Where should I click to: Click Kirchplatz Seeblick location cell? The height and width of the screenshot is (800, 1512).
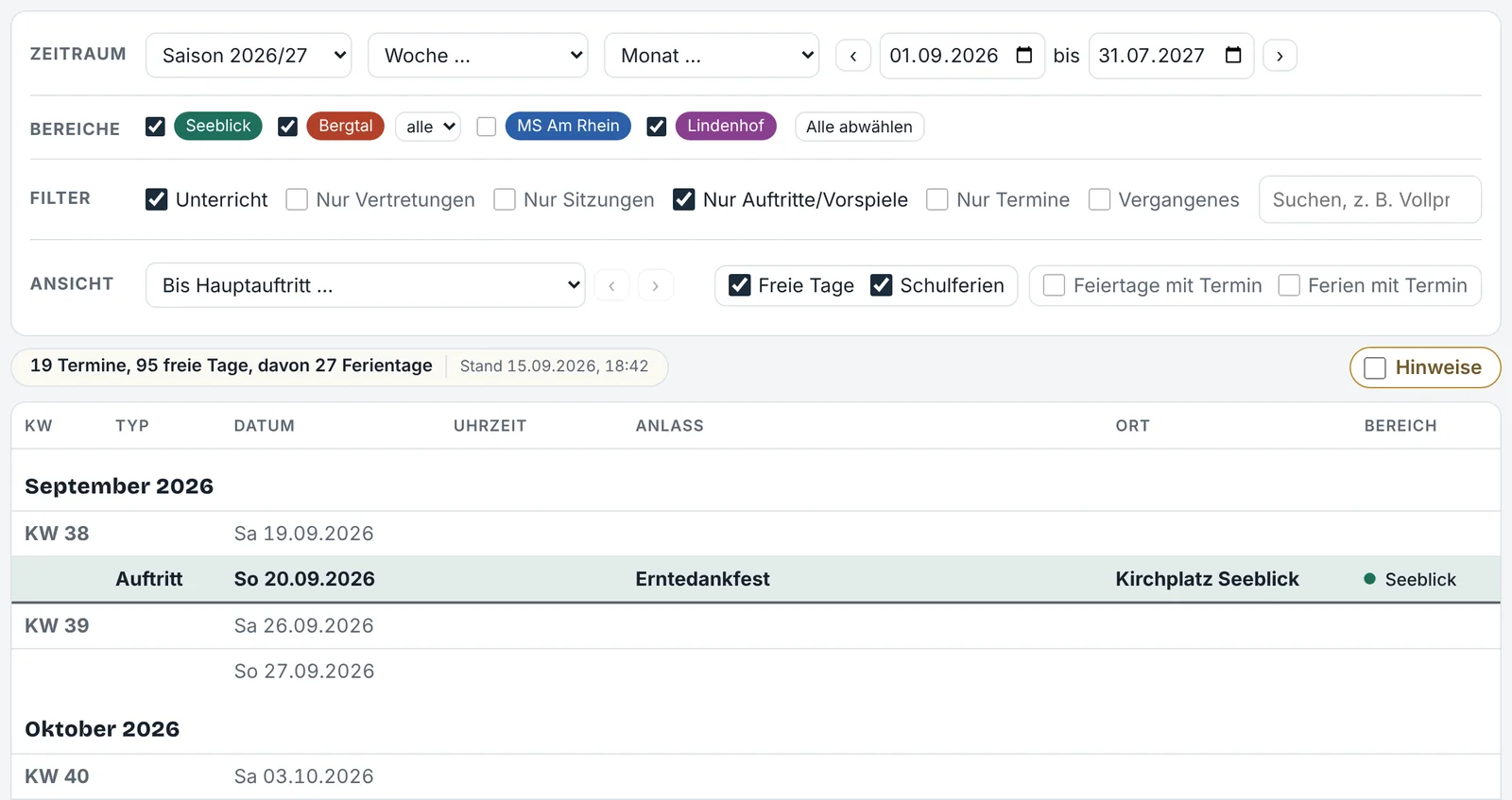click(x=1207, y=579)
